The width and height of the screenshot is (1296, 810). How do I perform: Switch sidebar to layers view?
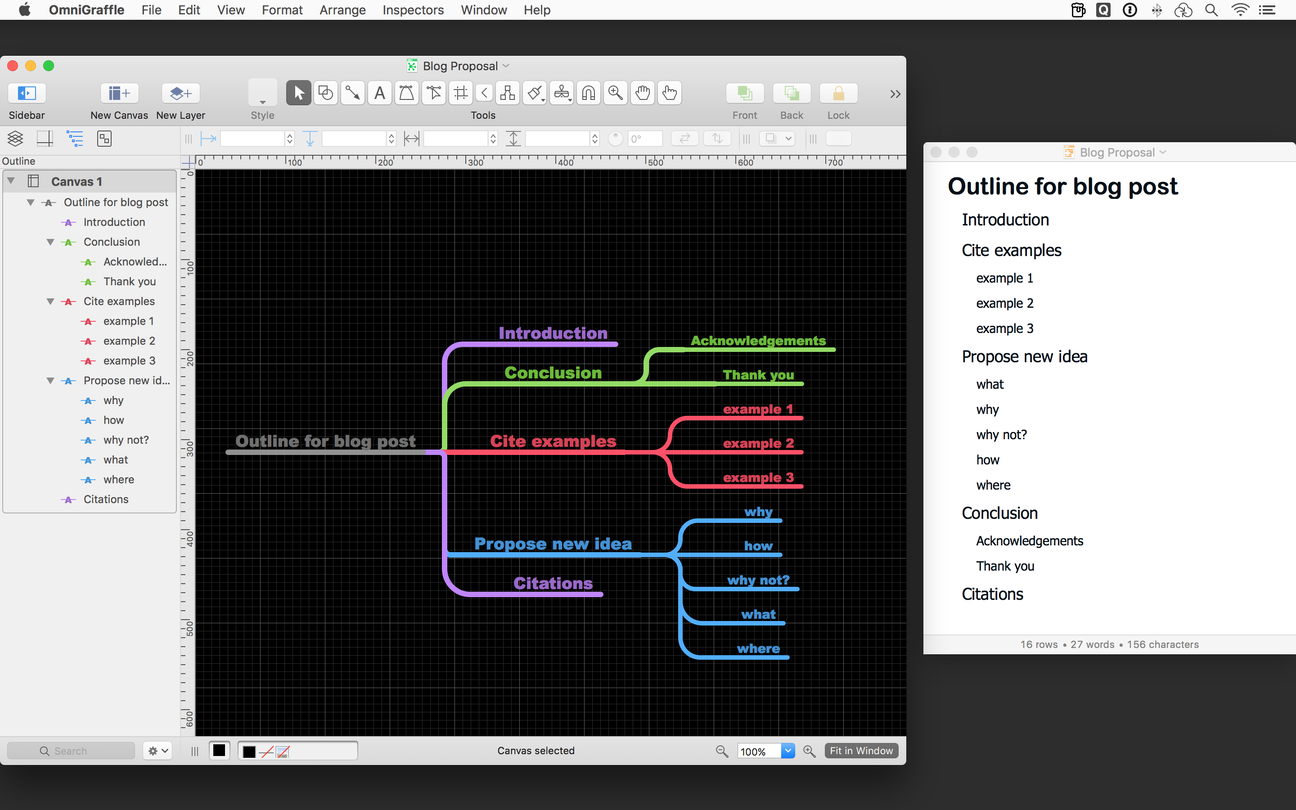point(15,139)
